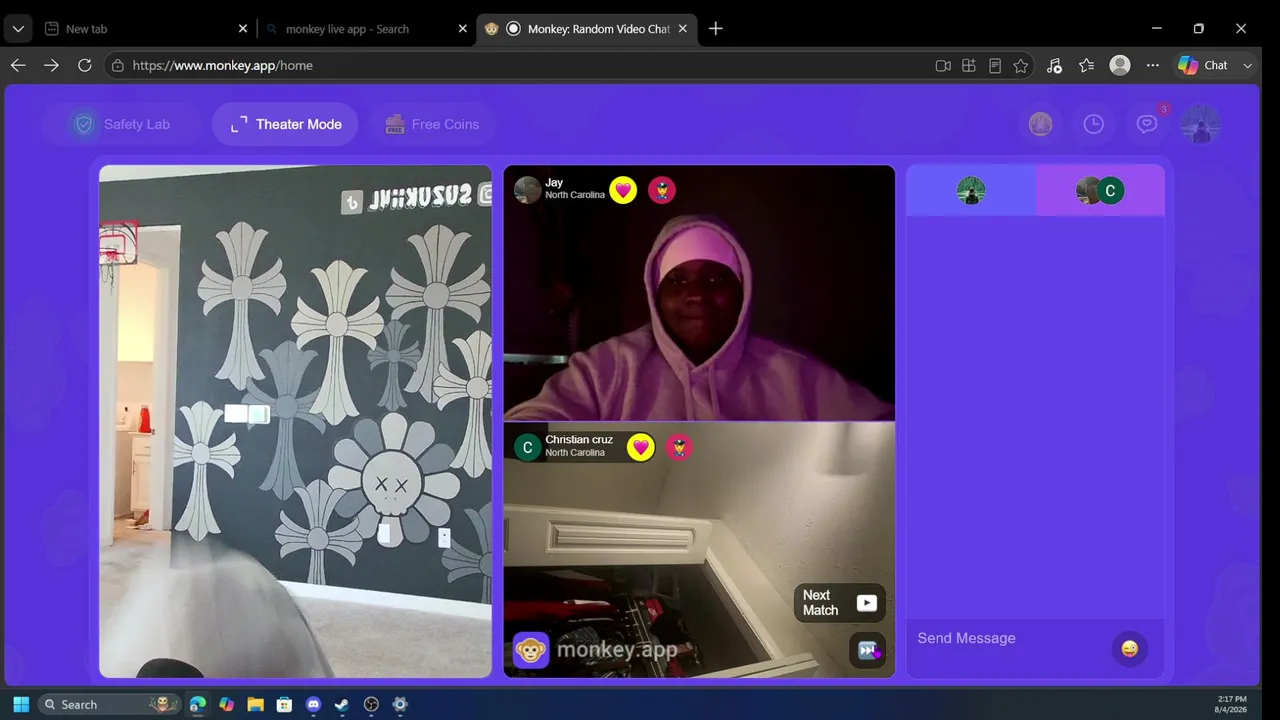The width and height of the screenshot is (1280, 720).
Task: Open browser Settings and more menu
Action: point(1153,65)
